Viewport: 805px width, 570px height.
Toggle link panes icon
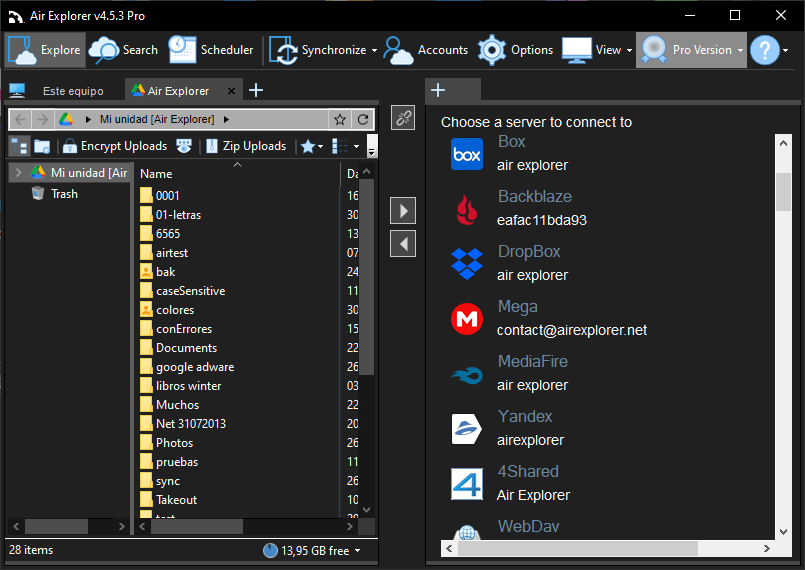pyautogui.click(x=403, y=118)
